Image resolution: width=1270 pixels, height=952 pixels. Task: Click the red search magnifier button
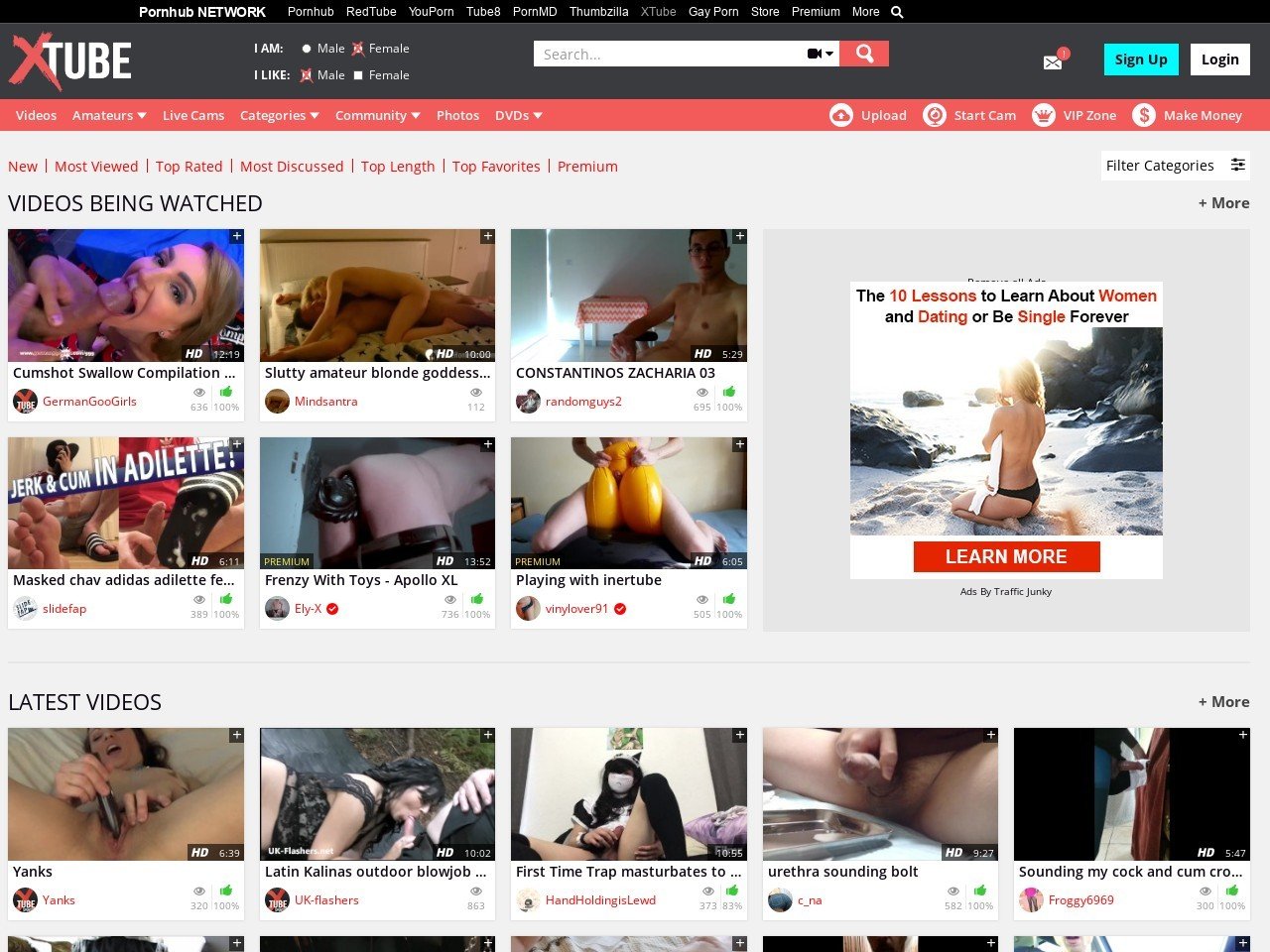pos(864,54)
